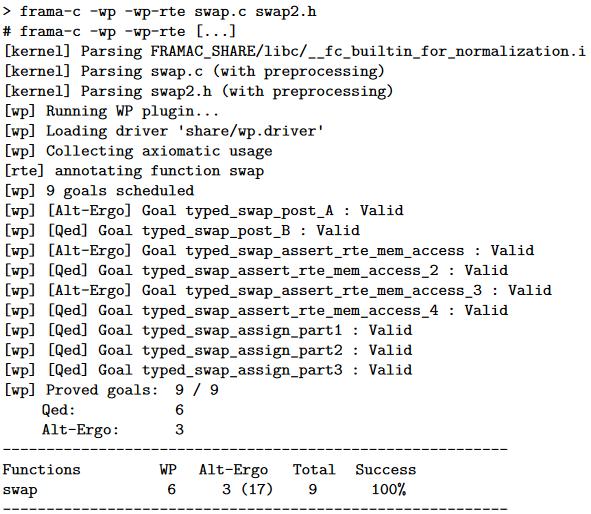591x514 pixels.
Task: Click the frama-c command line prompt
Action: 159,12
